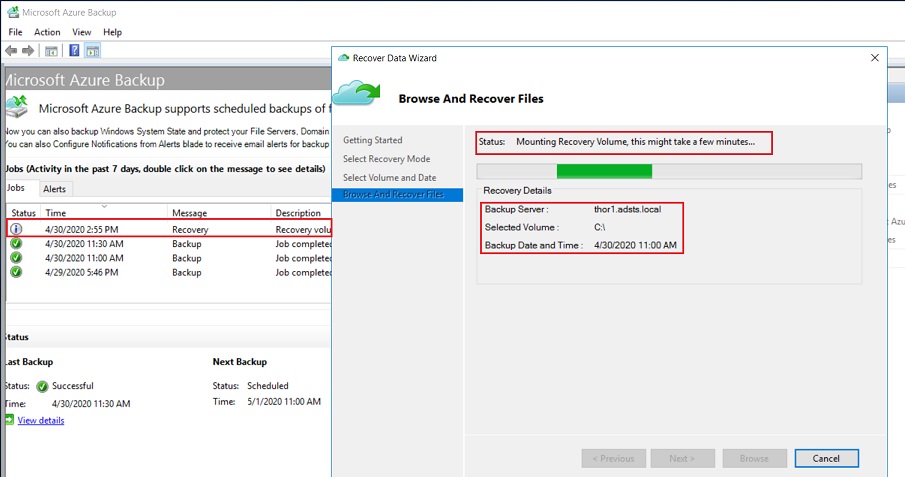Click the Azure Backup server header icon
Viewport: 905px width, 477px height.
coord(17,107)
